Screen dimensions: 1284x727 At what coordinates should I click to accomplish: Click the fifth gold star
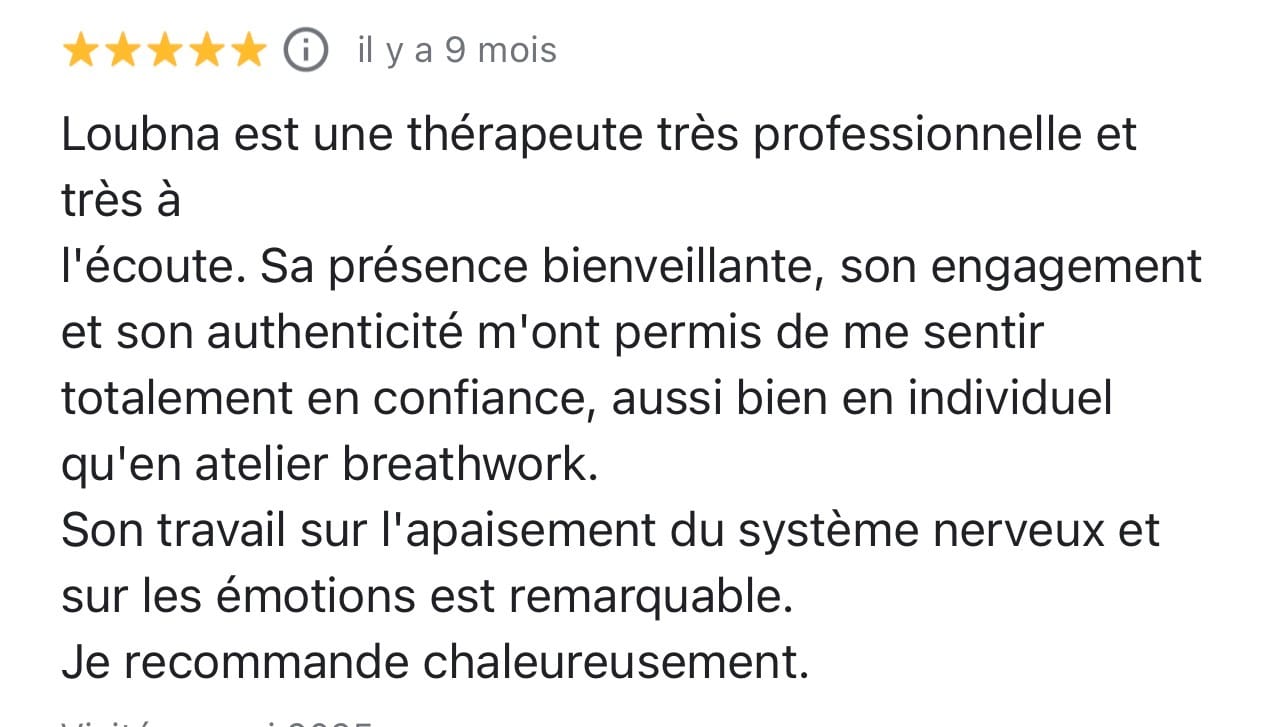point(248,50)
